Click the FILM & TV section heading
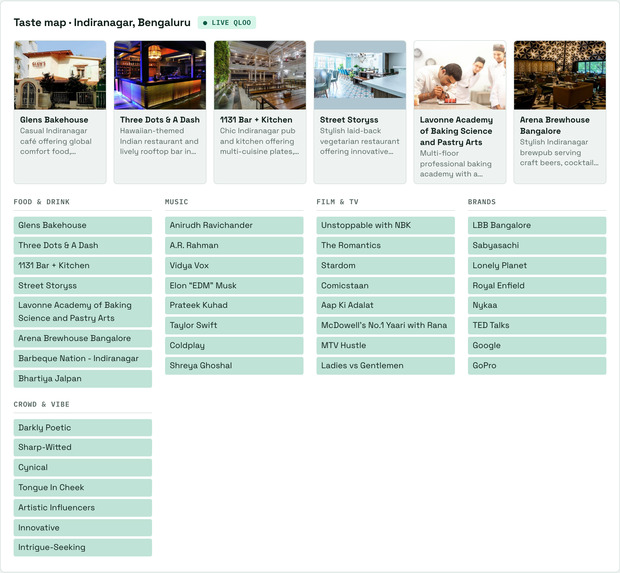This screenshot has height=573, width=620. point(337,202)
